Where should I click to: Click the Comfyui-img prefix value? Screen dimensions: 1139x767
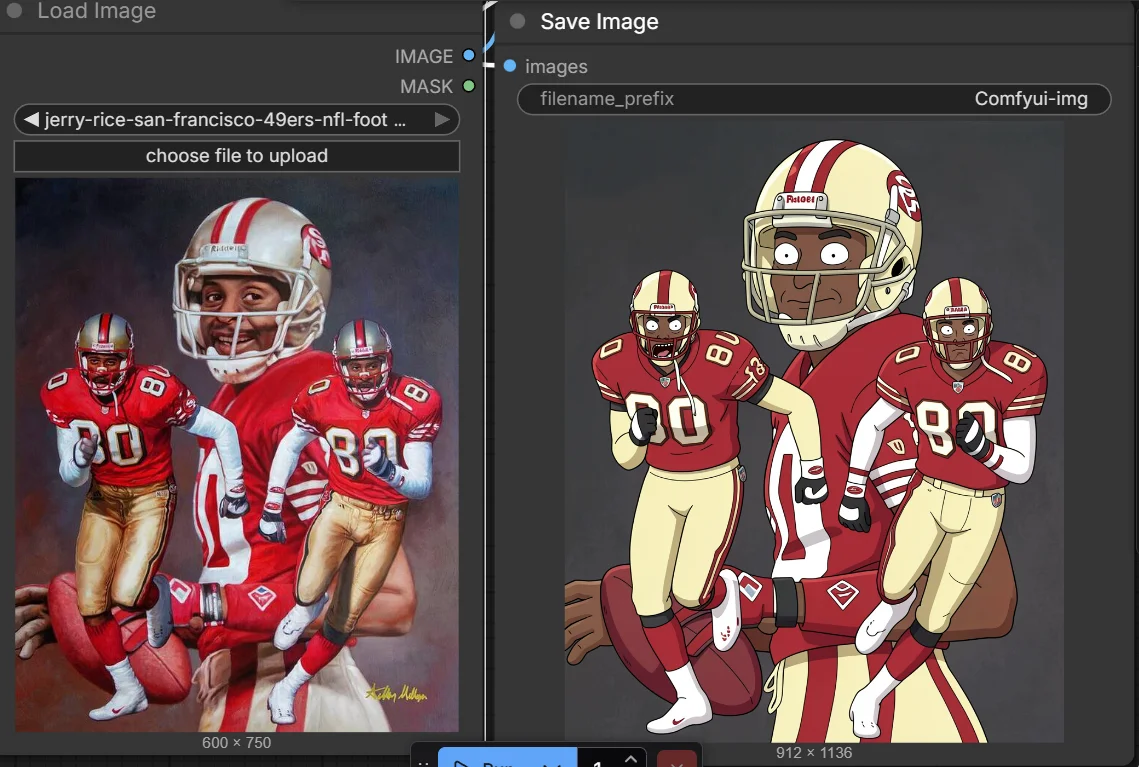[1031, 99]
